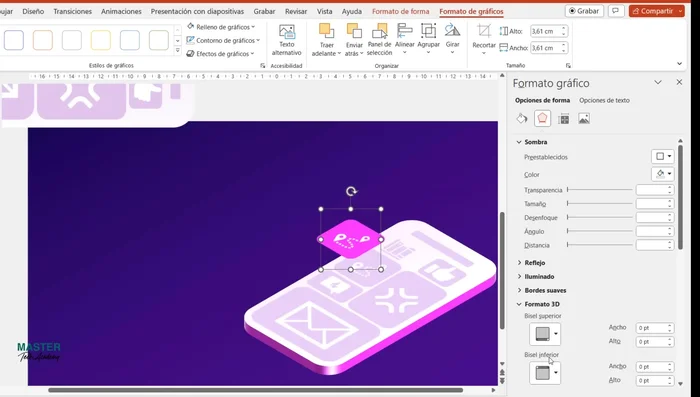Open the Agrupar options
The width and height of the screenshot is (700, 397).
click(x=428, y=39)
